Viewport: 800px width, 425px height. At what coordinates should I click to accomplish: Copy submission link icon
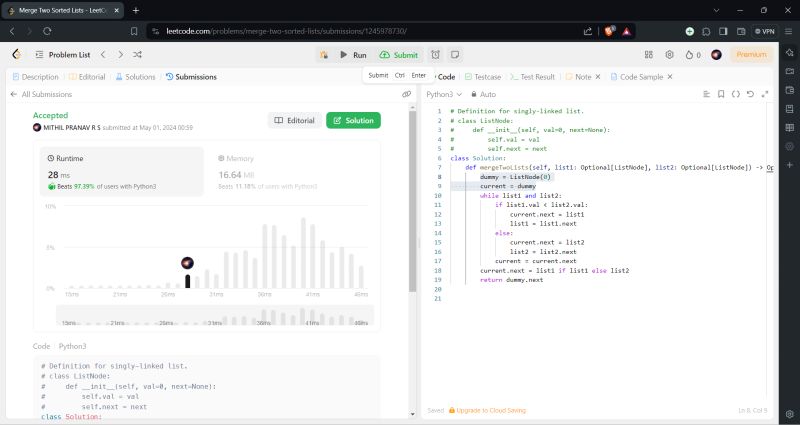(x=407, y=94)
